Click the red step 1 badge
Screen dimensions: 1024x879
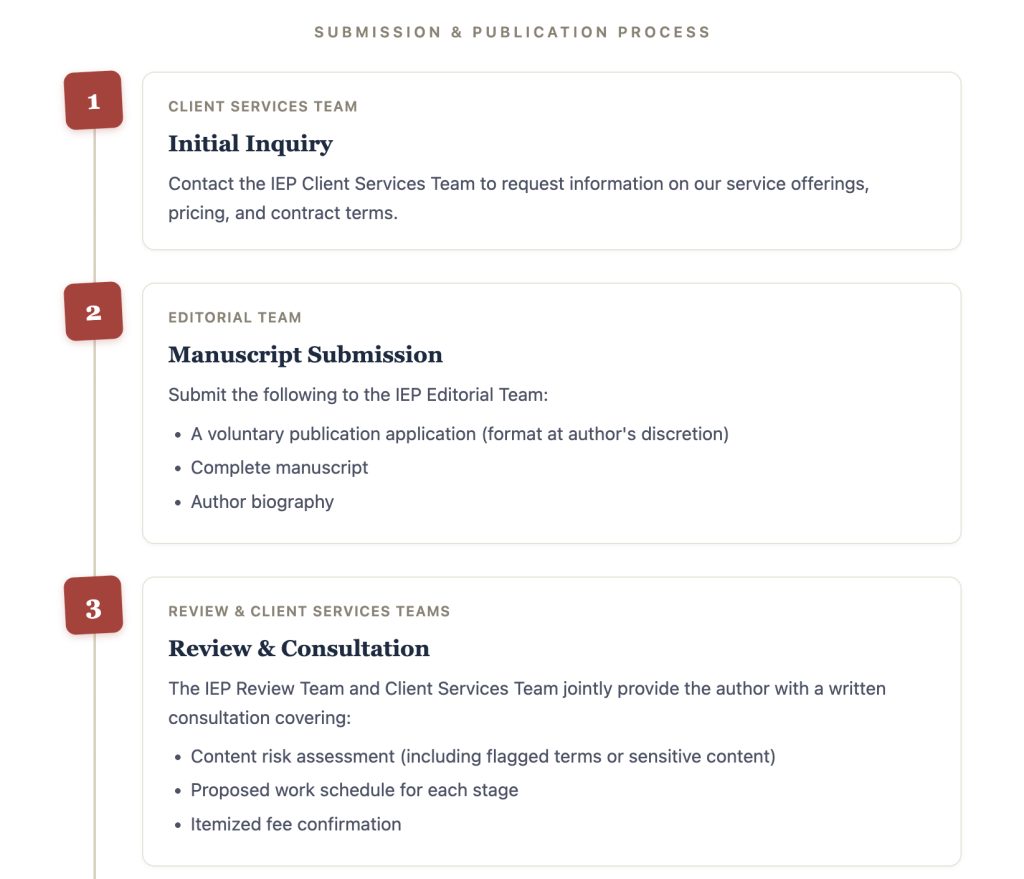coord(93,101)
